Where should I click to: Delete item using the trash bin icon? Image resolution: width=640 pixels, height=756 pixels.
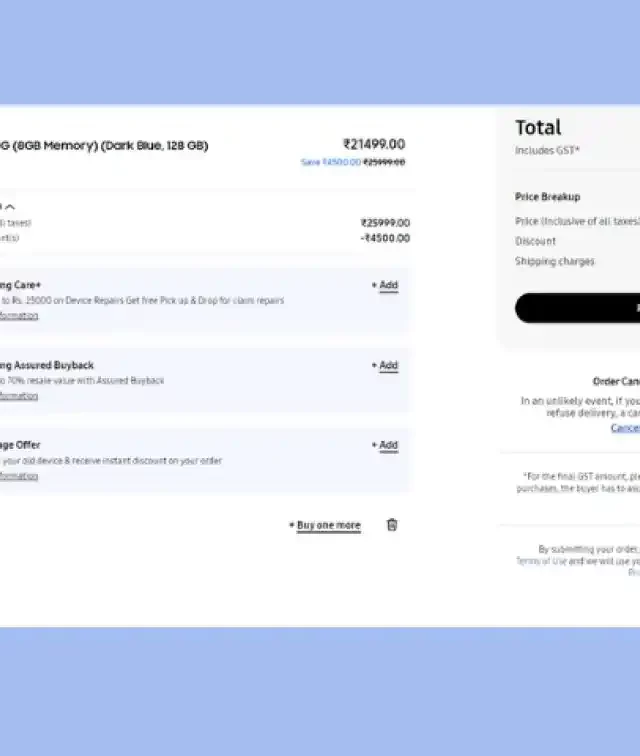point(392,525)
